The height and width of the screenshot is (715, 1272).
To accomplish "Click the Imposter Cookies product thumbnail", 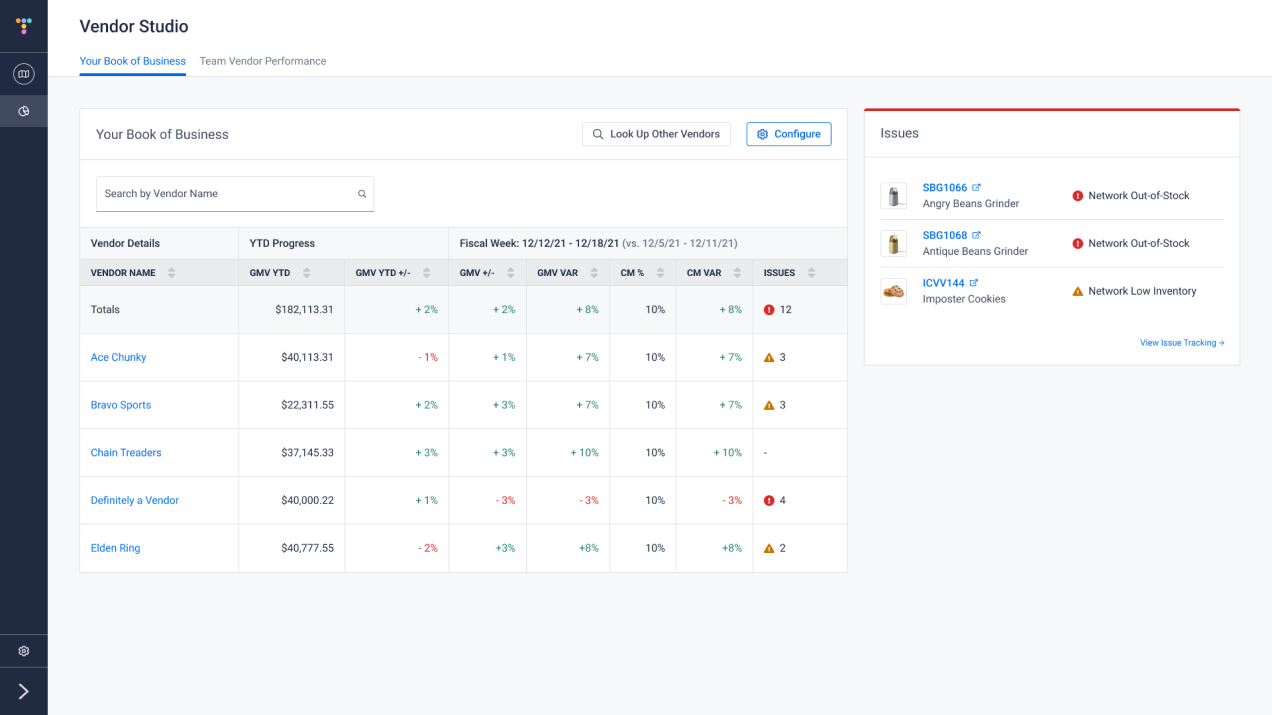I will (x=893, y=291).
